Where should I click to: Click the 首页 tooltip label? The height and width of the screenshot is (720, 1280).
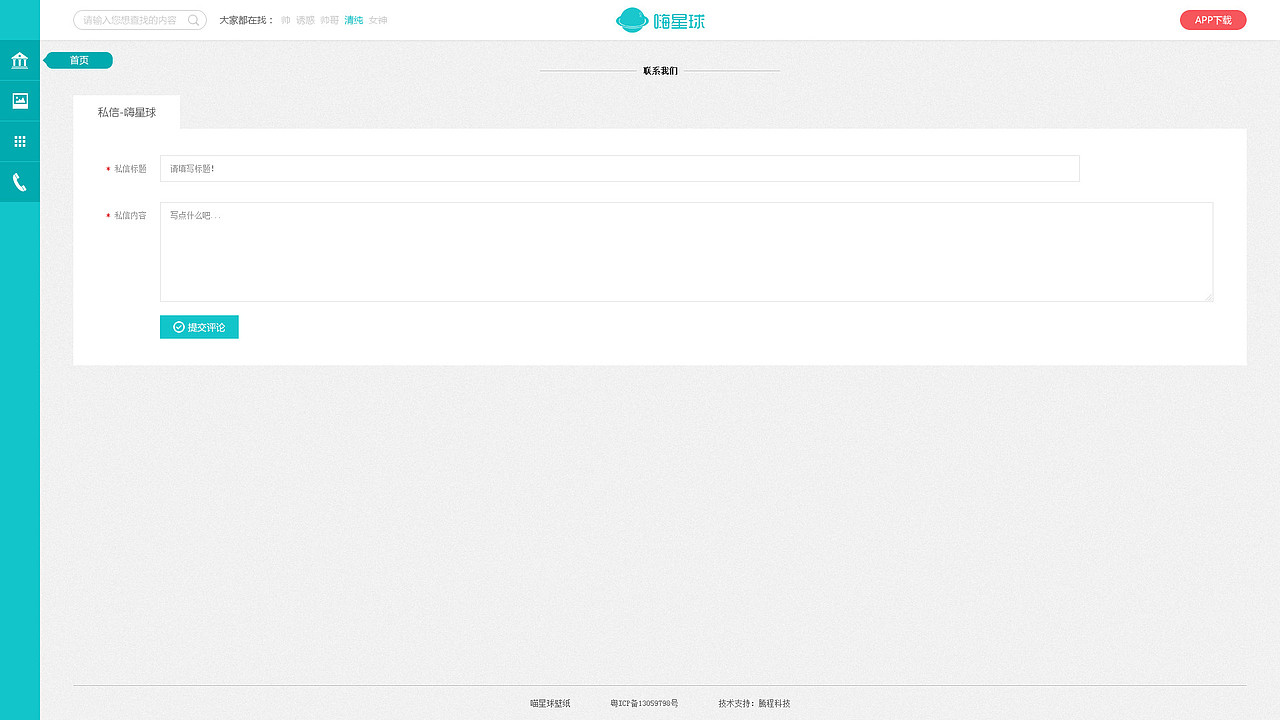[79, 60]
